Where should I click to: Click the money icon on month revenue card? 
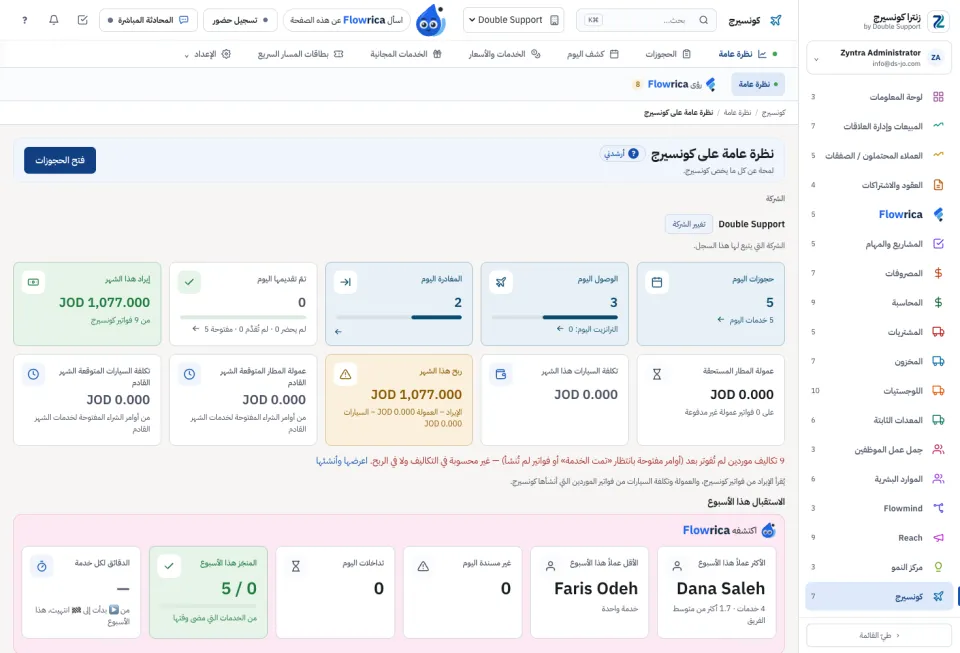coord(33,282)
